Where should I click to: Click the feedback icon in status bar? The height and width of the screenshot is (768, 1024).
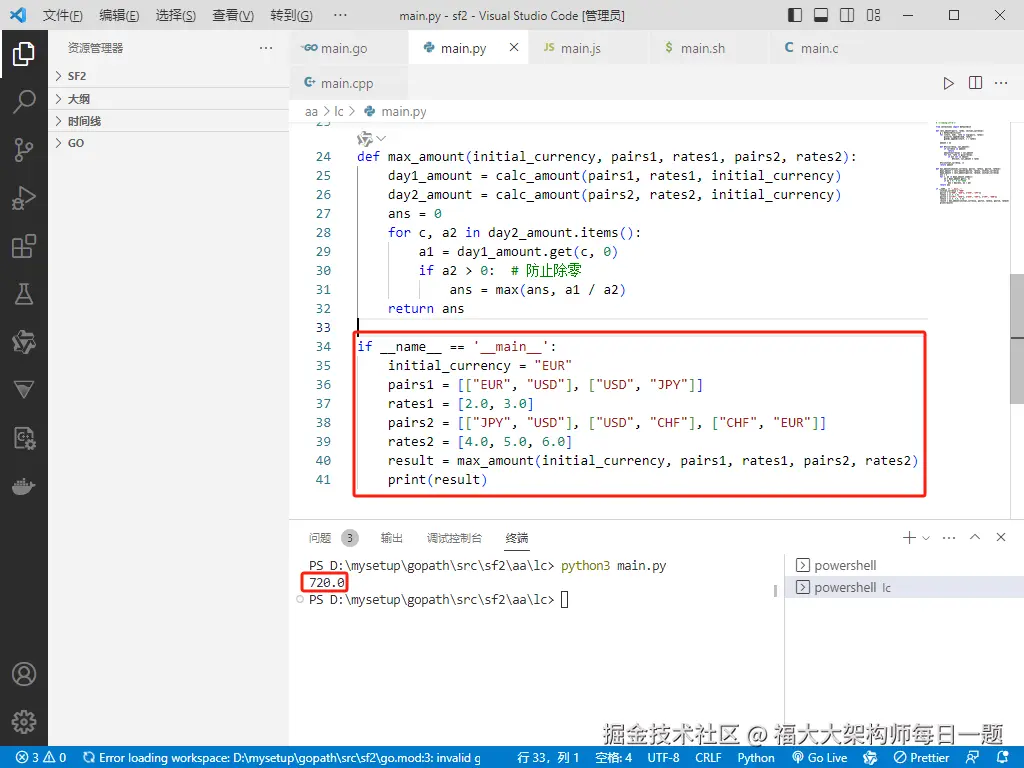pyautogui.click(x=972, y=757)
